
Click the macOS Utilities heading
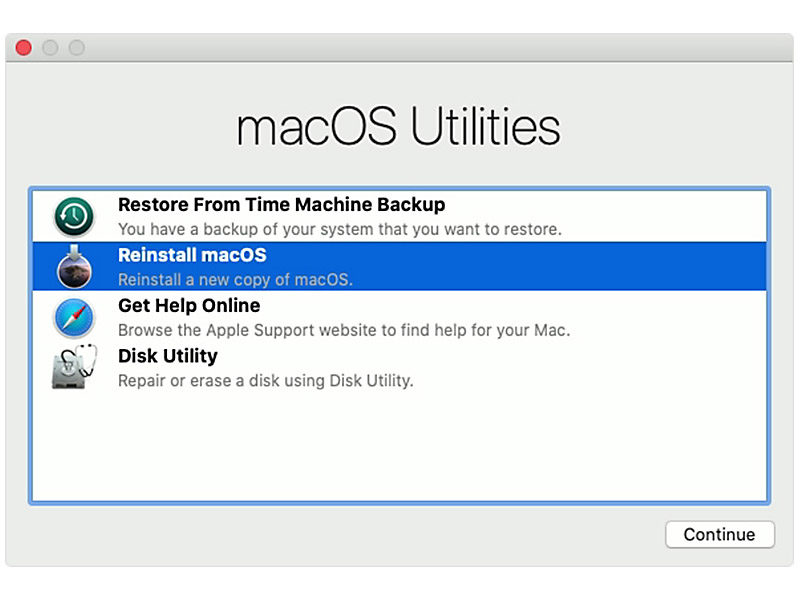tap(398, 128)
